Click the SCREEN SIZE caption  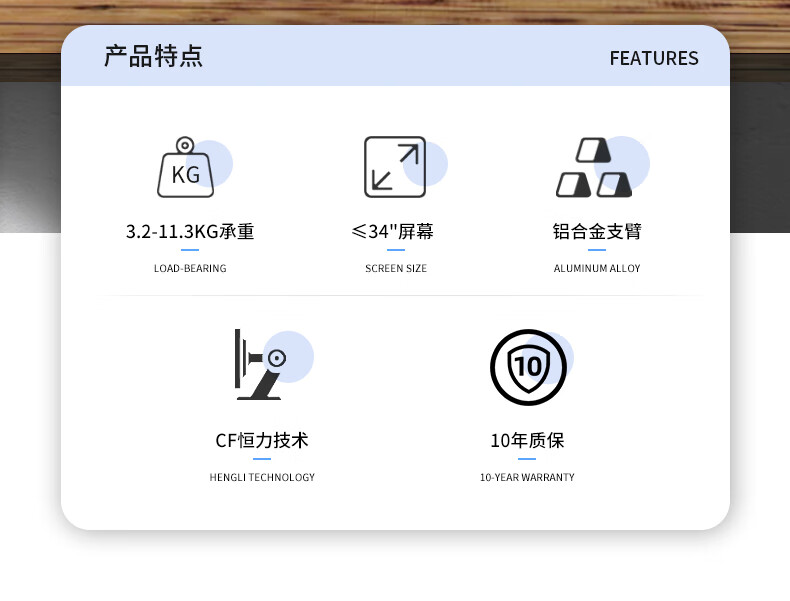[x=396, y=269]
